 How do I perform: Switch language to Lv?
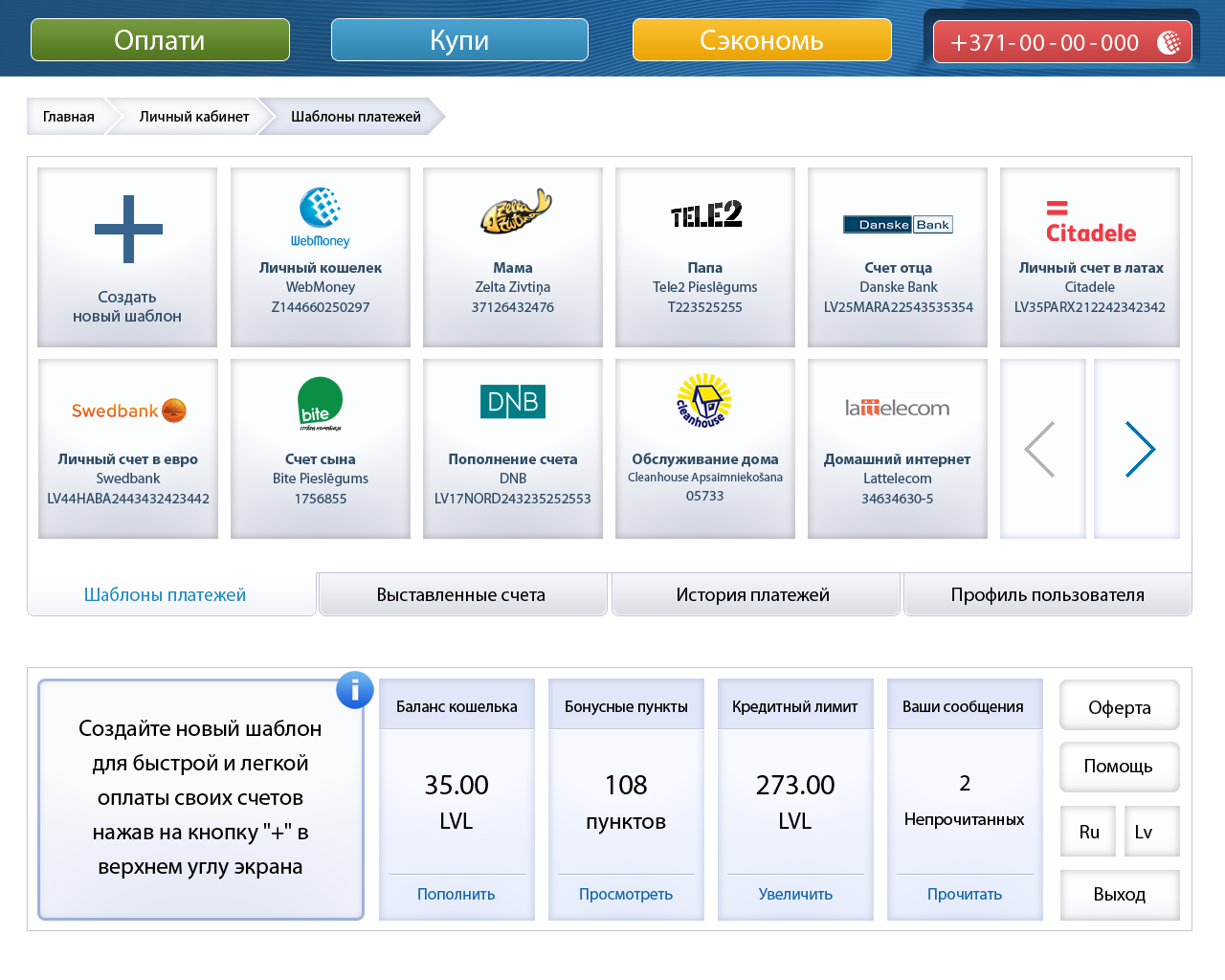pos(1152,832)
